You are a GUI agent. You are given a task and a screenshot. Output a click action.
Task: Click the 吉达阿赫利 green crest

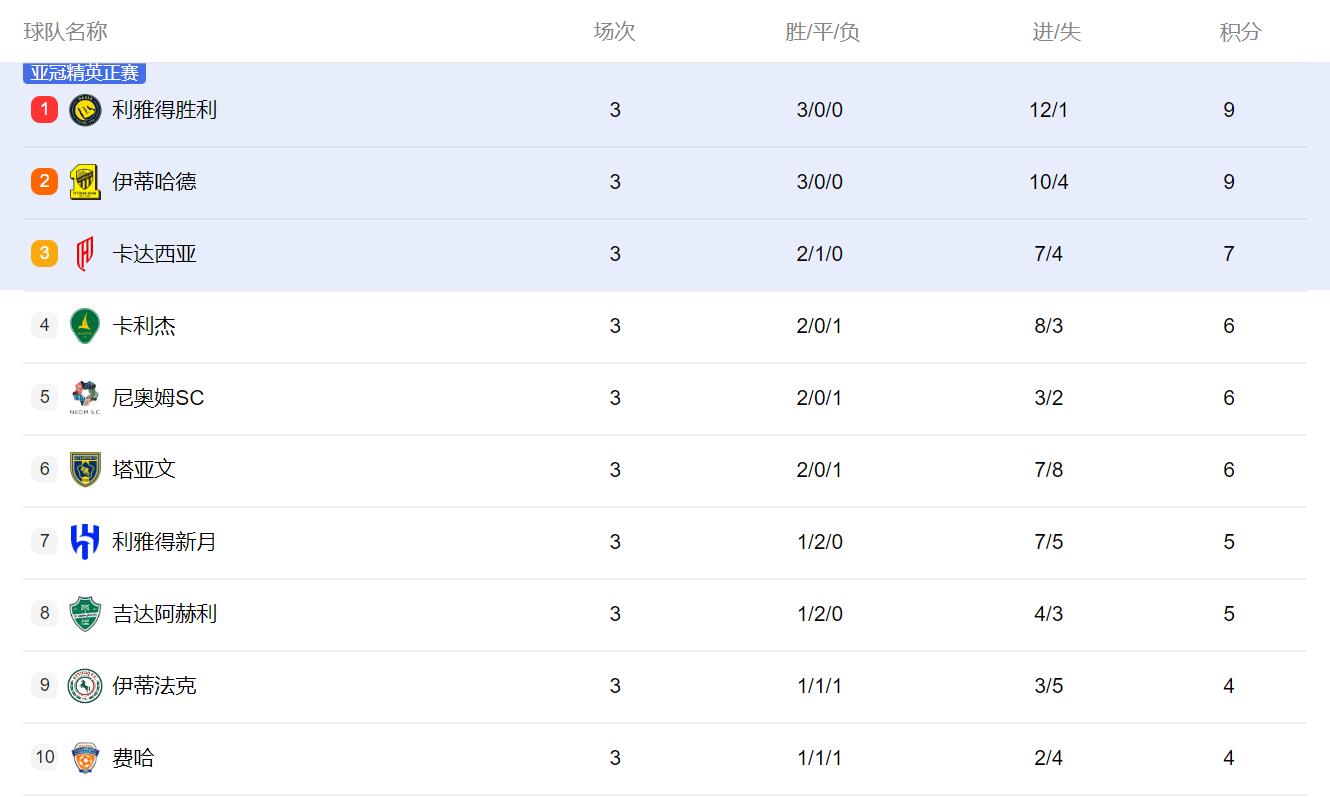pos(85,614)
